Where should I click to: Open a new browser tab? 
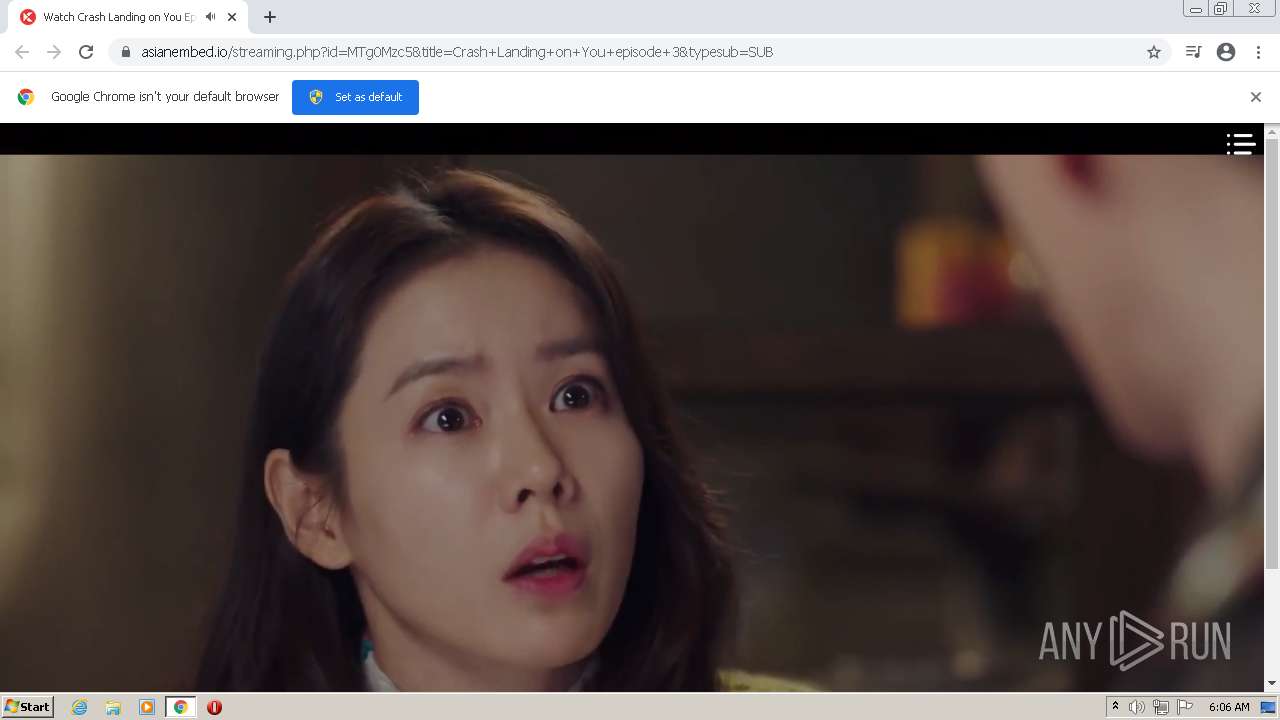click(x=270, y=17)
